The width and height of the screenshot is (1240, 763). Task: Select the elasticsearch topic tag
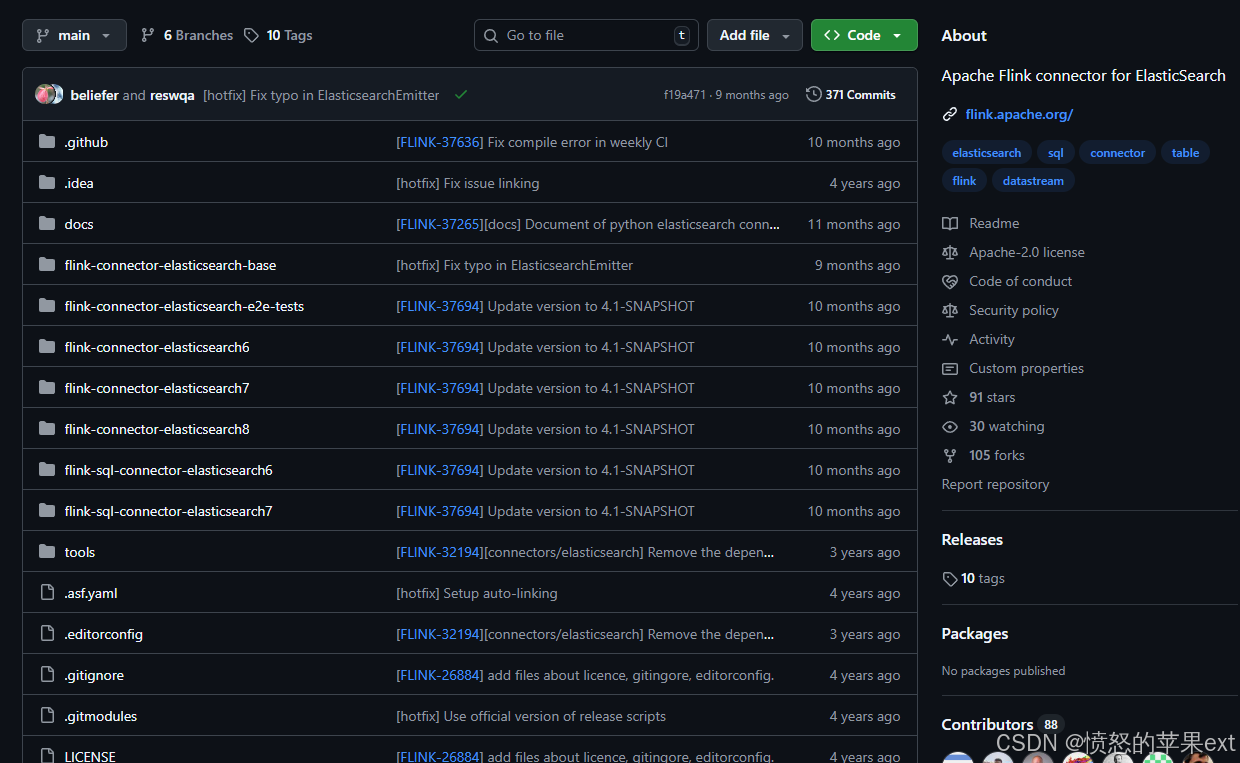point(987,153)
